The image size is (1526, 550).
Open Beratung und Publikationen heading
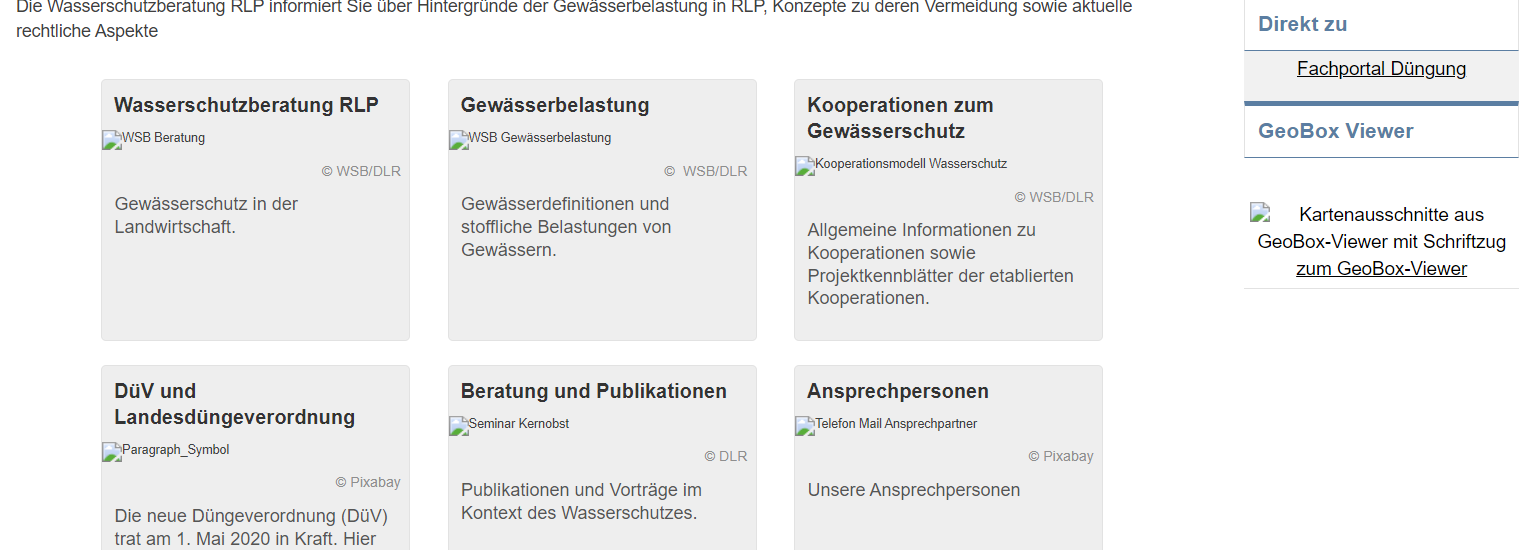pyautogui.click(x=594, y=391)
